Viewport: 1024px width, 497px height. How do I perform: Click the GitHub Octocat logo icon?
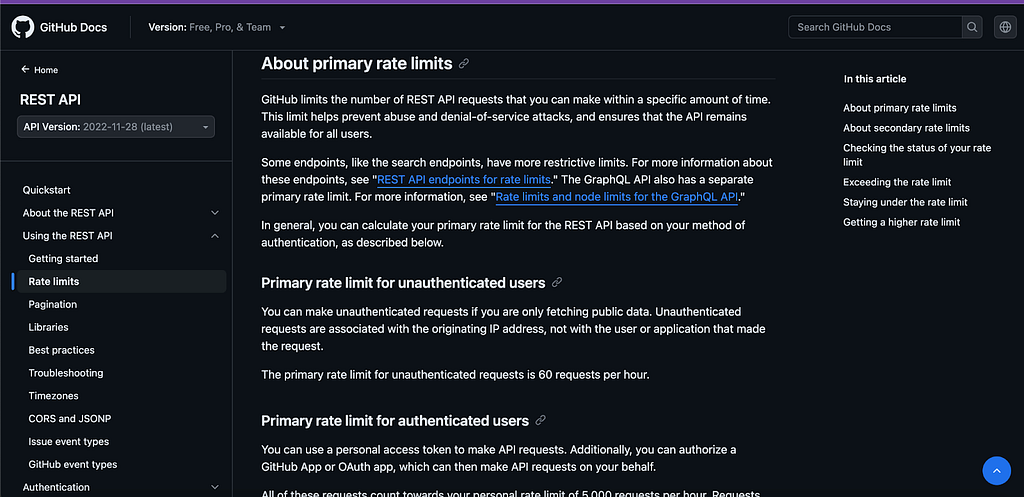click(22, 27)
